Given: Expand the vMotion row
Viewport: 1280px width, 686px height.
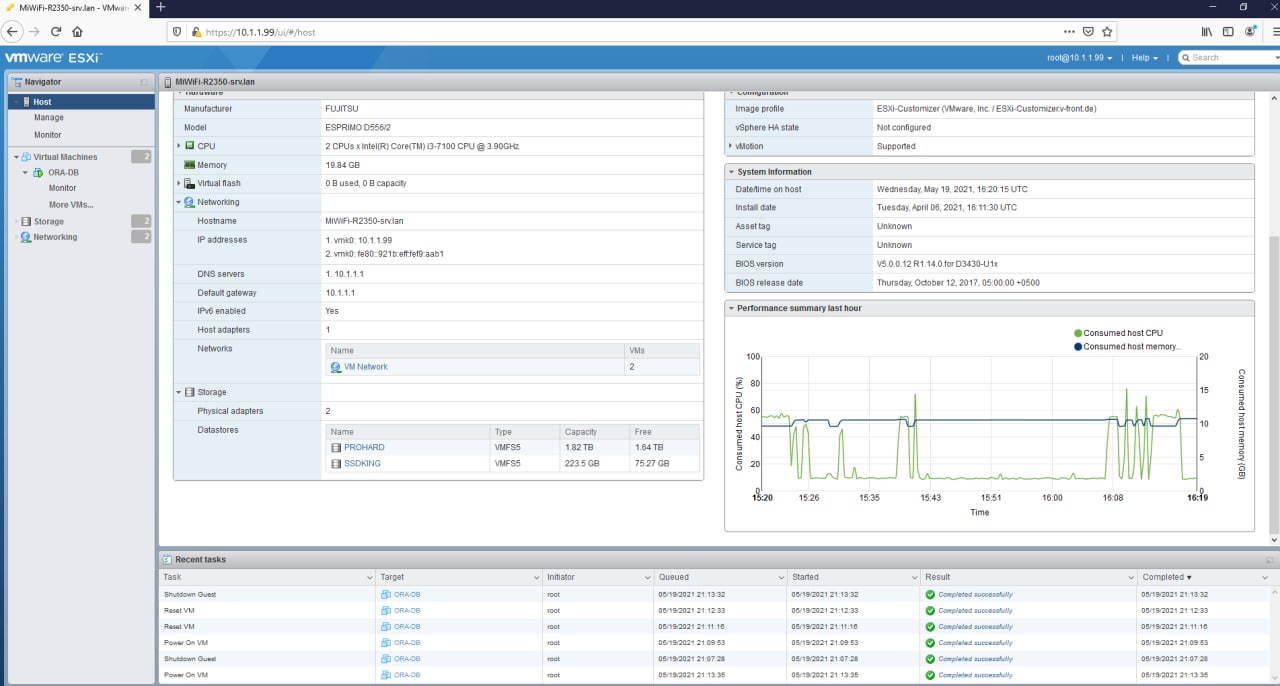Looking at the screenshot, I should [731, 146].
